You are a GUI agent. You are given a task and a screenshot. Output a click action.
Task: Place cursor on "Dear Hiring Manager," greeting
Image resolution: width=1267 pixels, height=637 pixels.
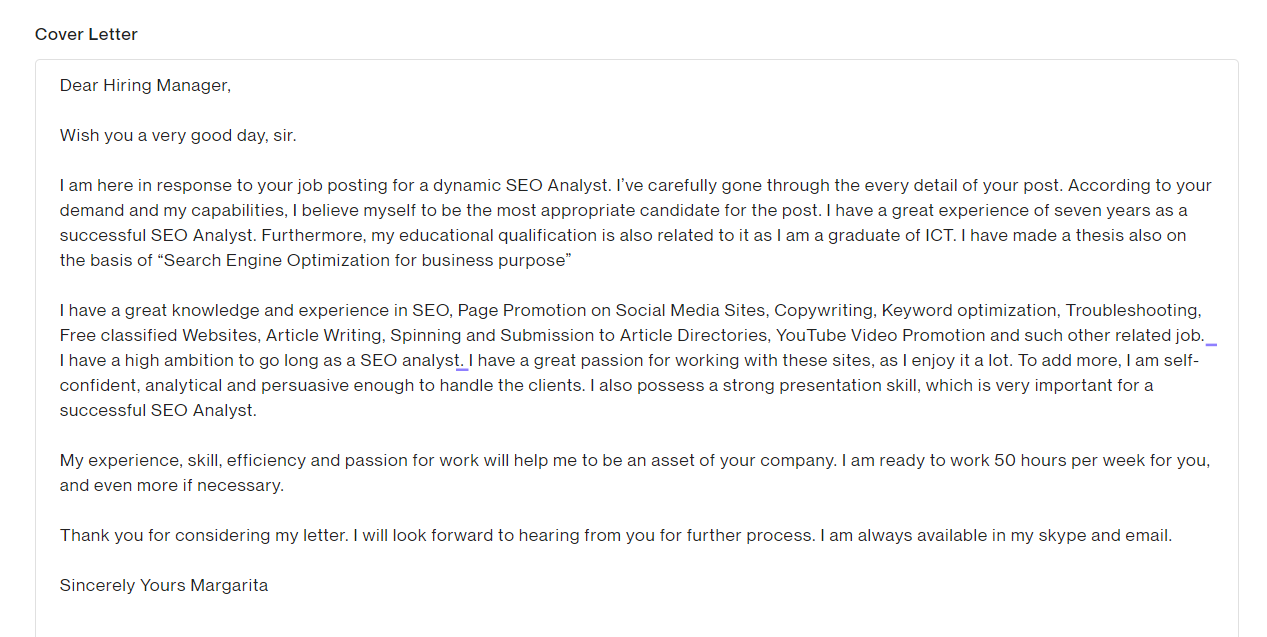[145, 86]
